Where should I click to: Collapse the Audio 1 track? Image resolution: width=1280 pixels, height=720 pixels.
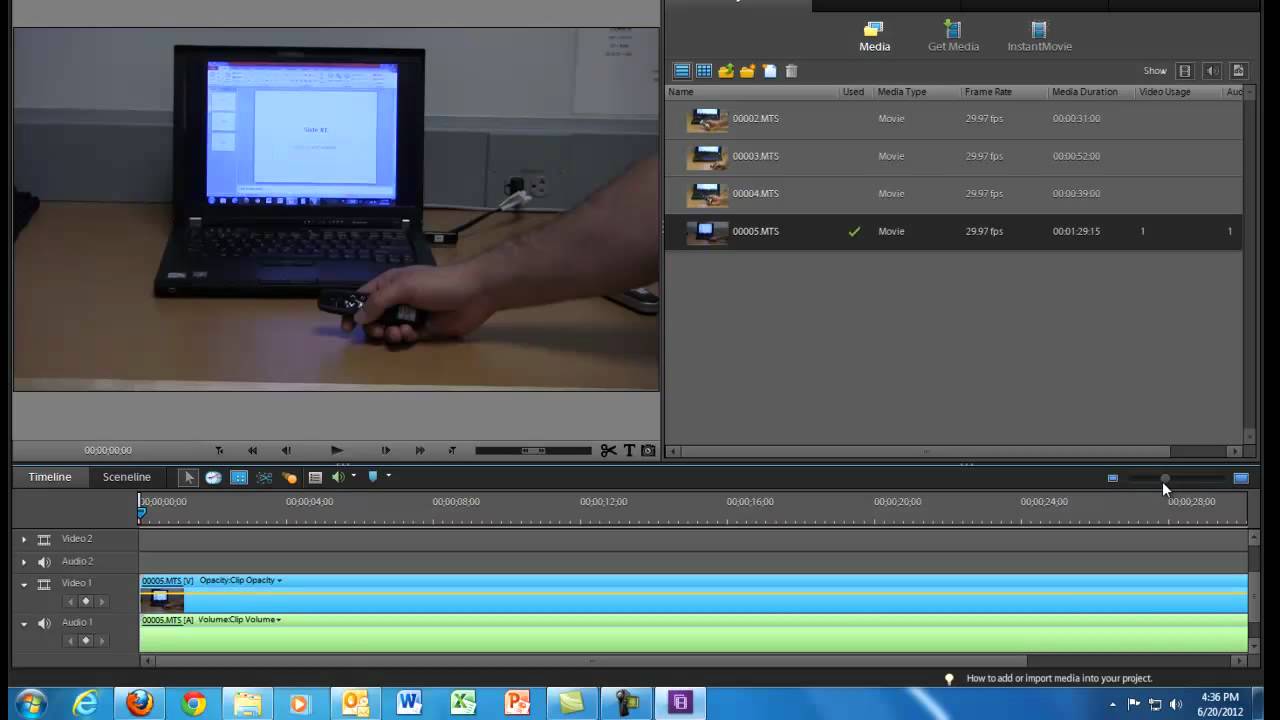(x=24, y=623)
